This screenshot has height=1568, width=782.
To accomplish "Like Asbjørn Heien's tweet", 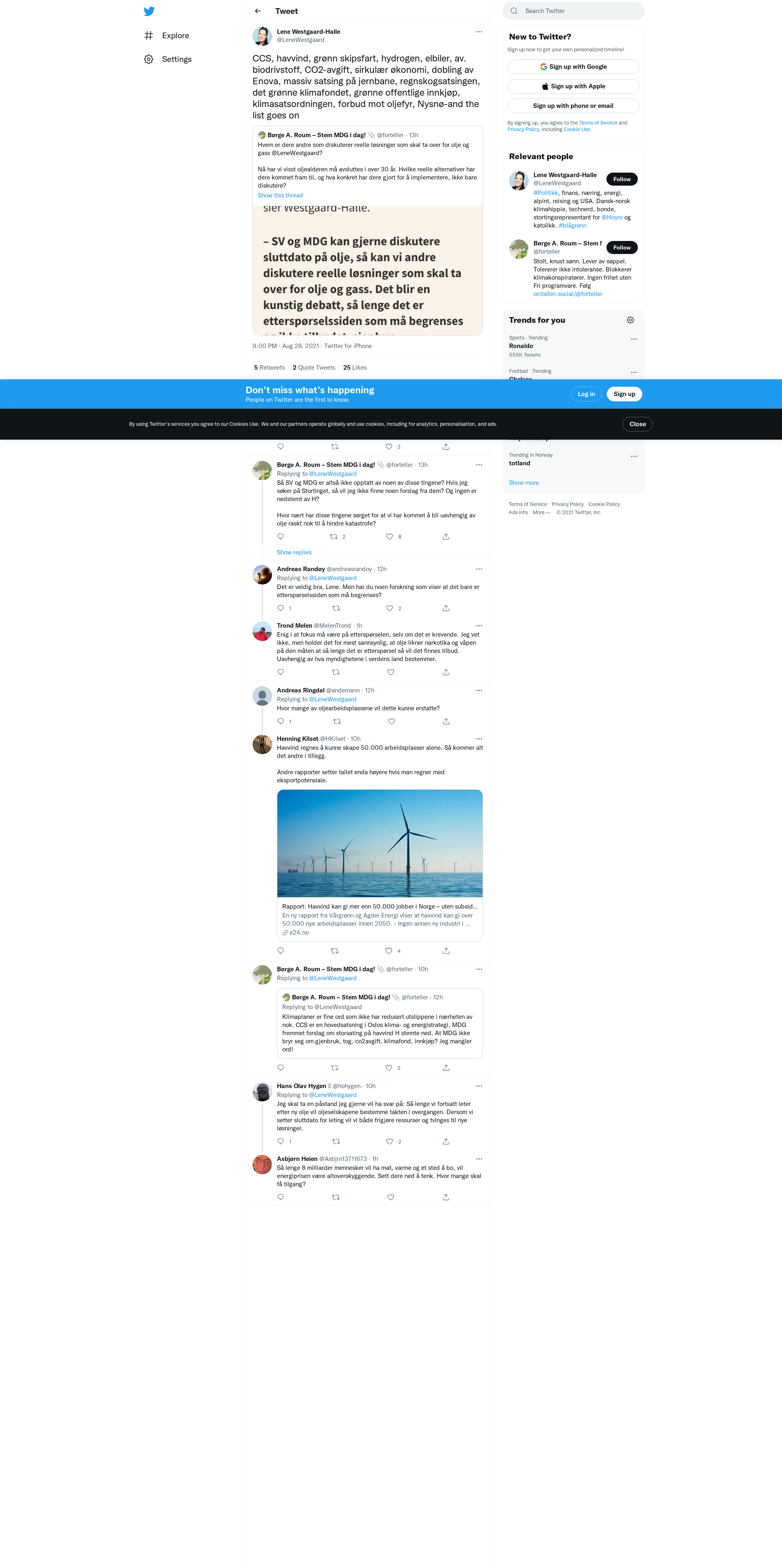I will [x=391, y=1197].
